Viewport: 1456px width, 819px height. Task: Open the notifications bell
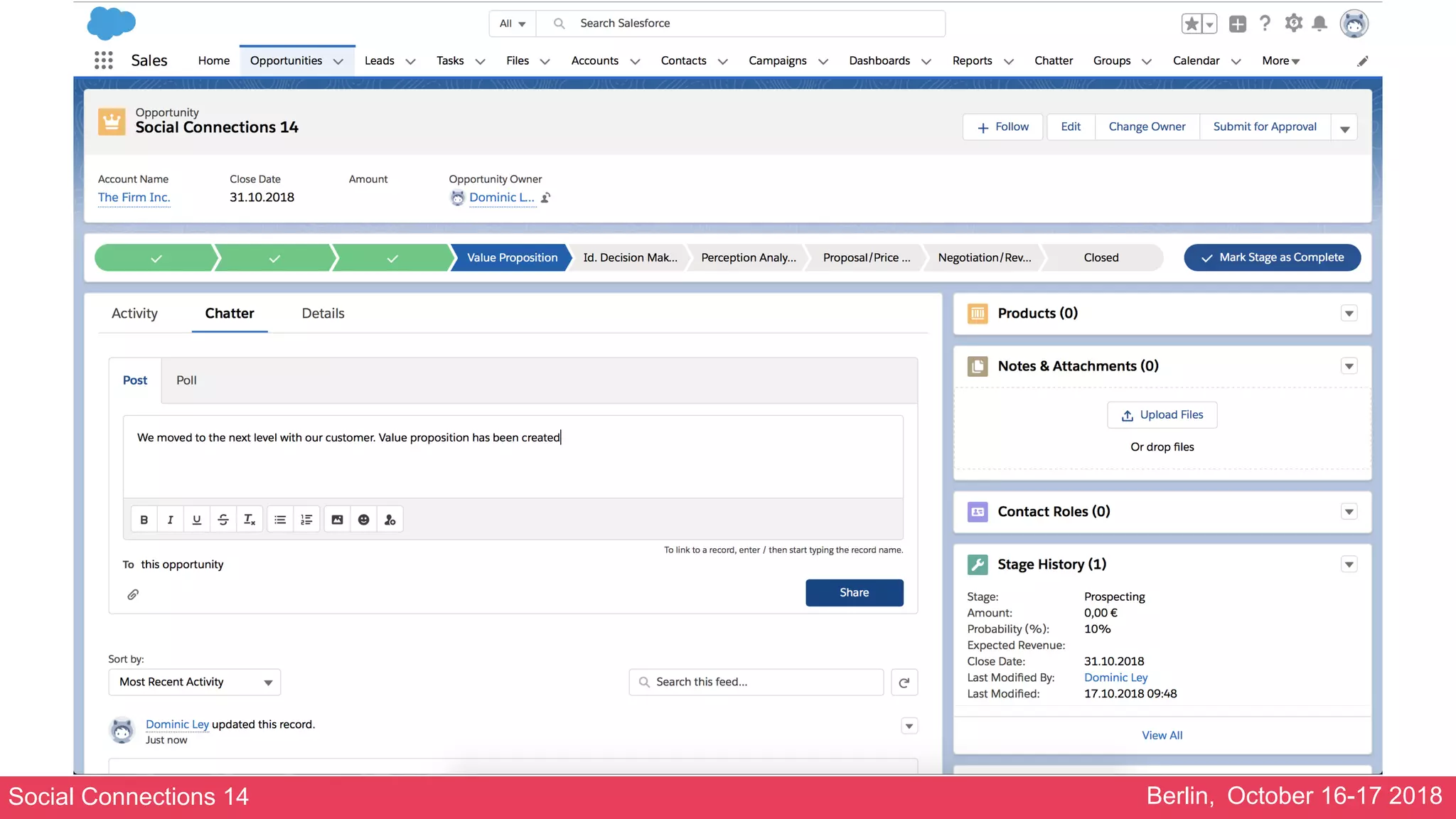point(1319,23)
